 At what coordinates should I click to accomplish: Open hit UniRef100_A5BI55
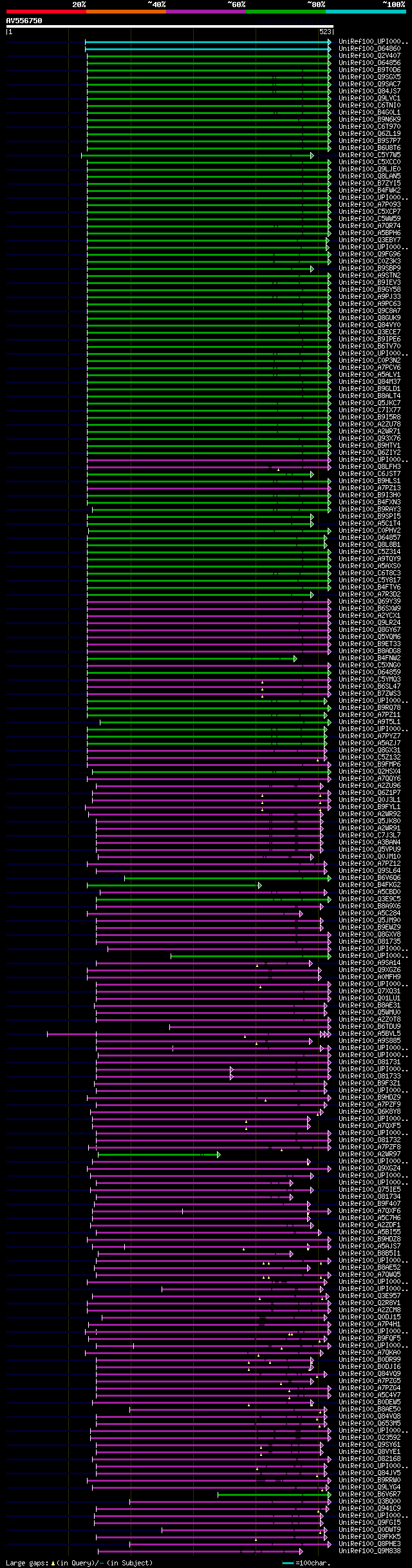(x=370, y=1232)
